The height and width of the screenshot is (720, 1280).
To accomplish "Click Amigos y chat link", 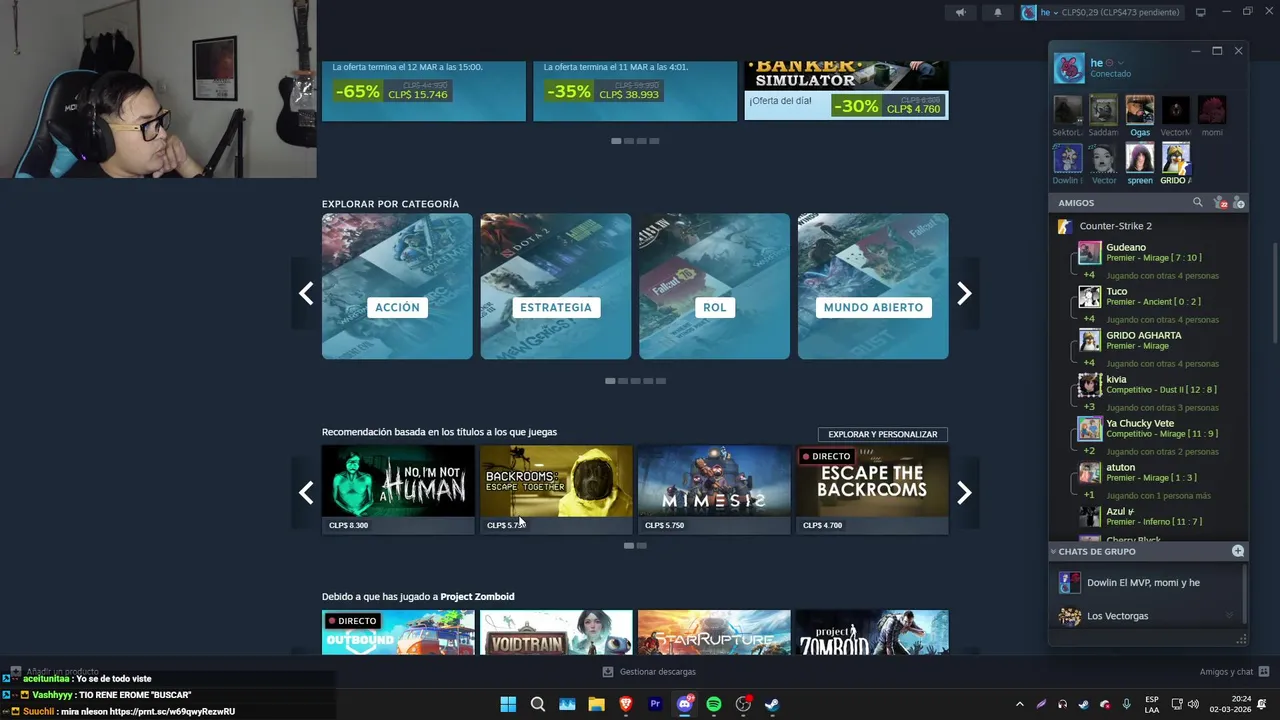I will click(x=1226, y=672).
